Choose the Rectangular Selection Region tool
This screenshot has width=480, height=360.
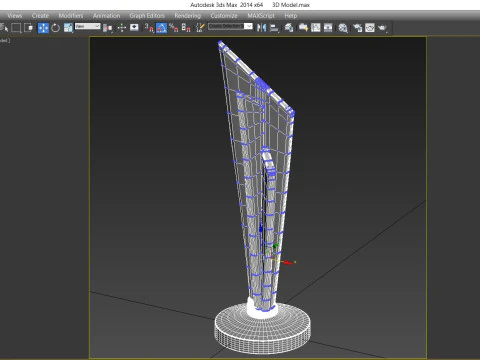coord(16,28)
